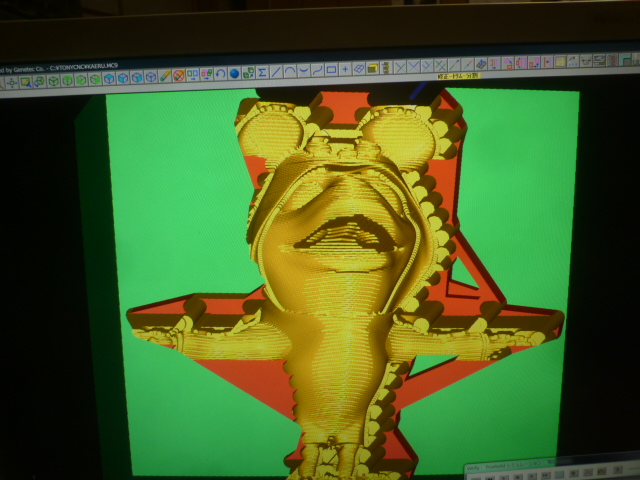Click the undo arrow icon in toolbar
This screenshot has height=480, width=640.
(x=220, y=74)
